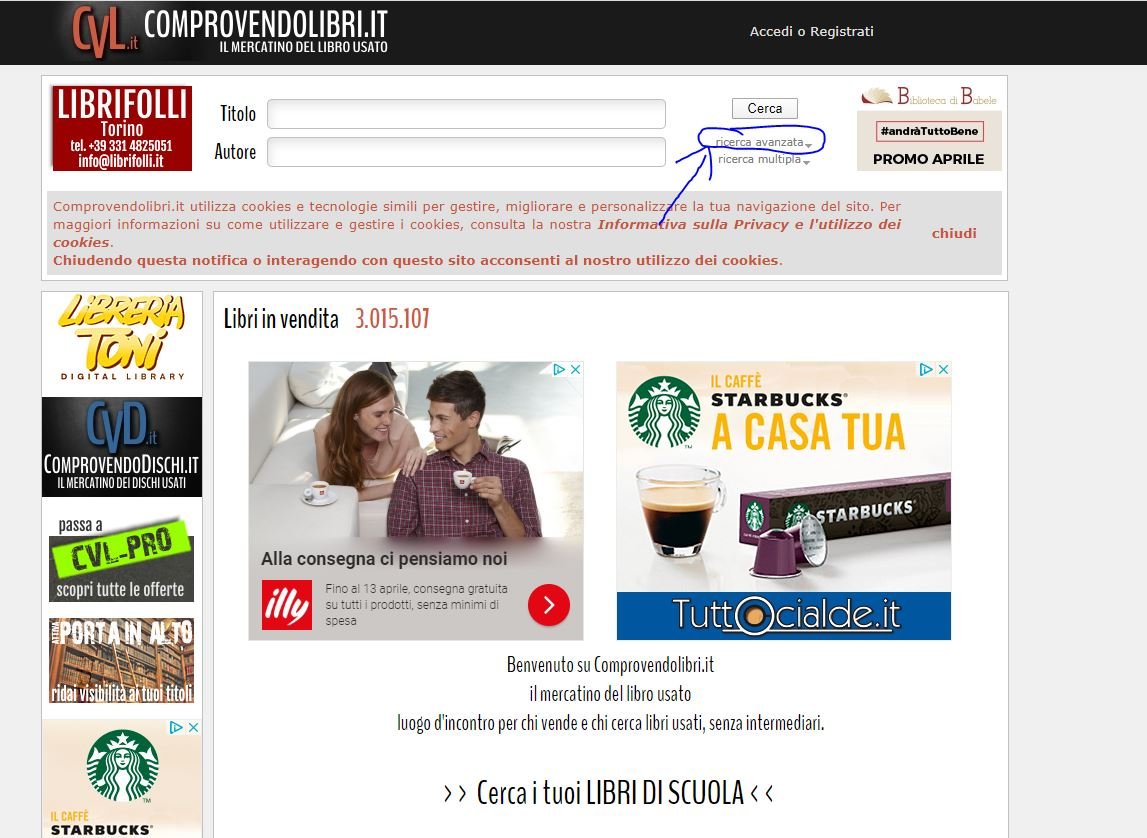Open Libreria Toni digital library banner
Viewport: 1147px width, 838px height.
point(122,338)
